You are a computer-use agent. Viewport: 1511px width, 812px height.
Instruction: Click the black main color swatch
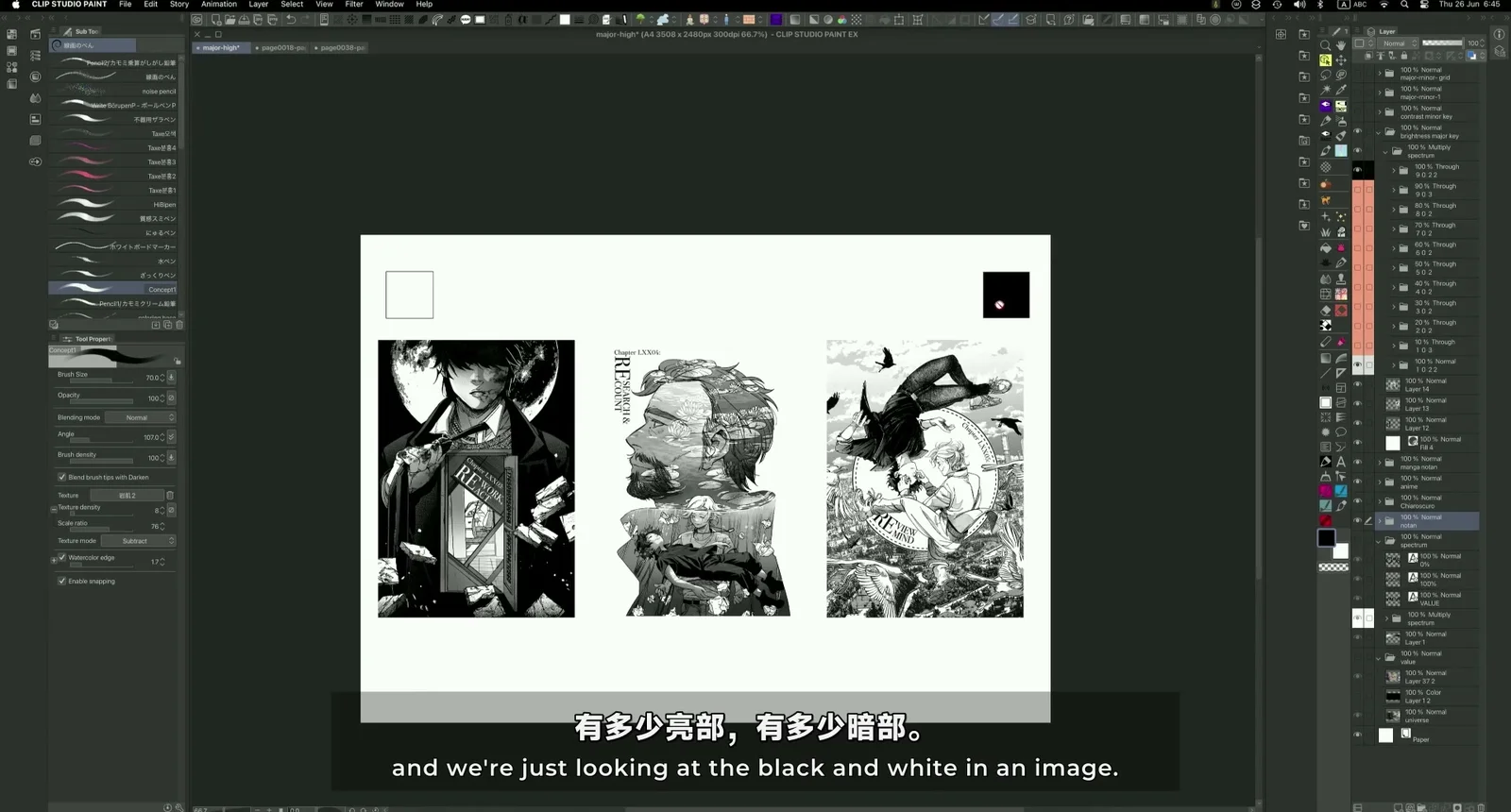click(1327, 538)
